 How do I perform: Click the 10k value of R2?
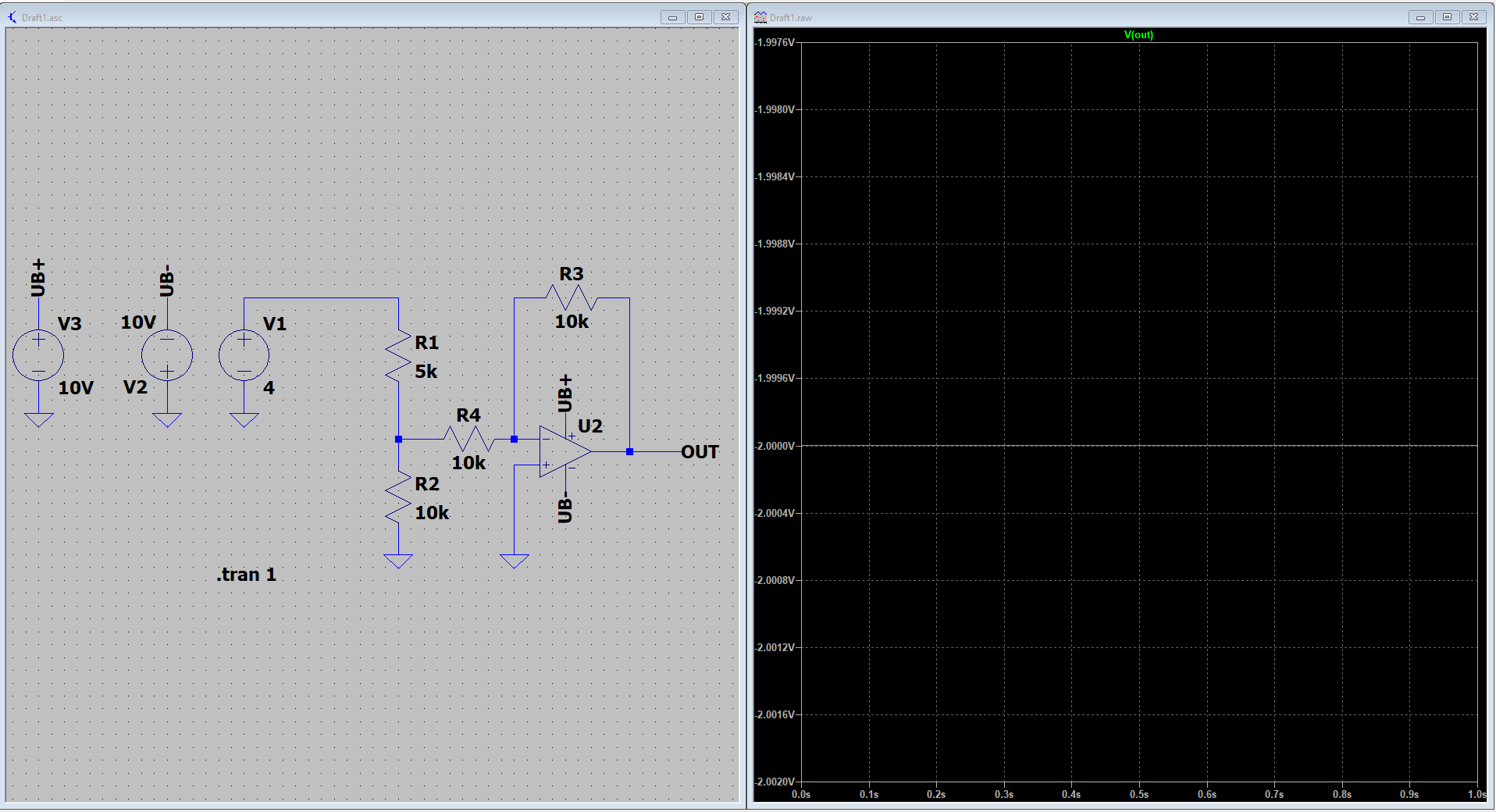[432, 513]
